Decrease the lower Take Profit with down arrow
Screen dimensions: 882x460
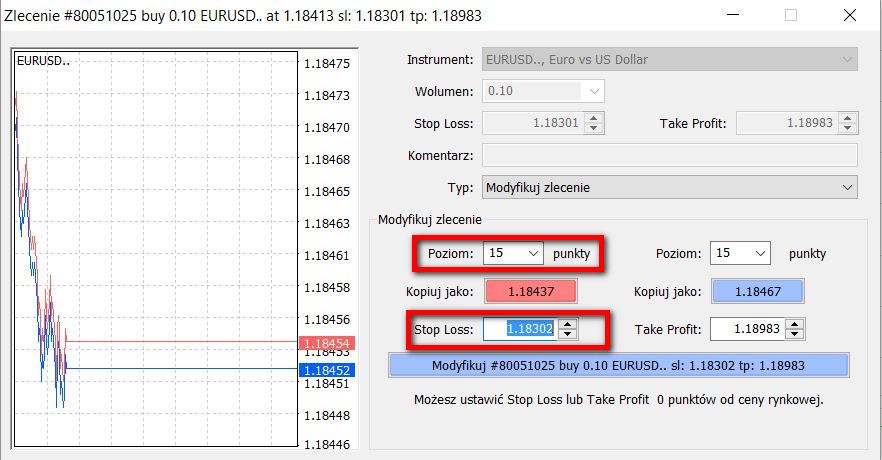point(794,334)
